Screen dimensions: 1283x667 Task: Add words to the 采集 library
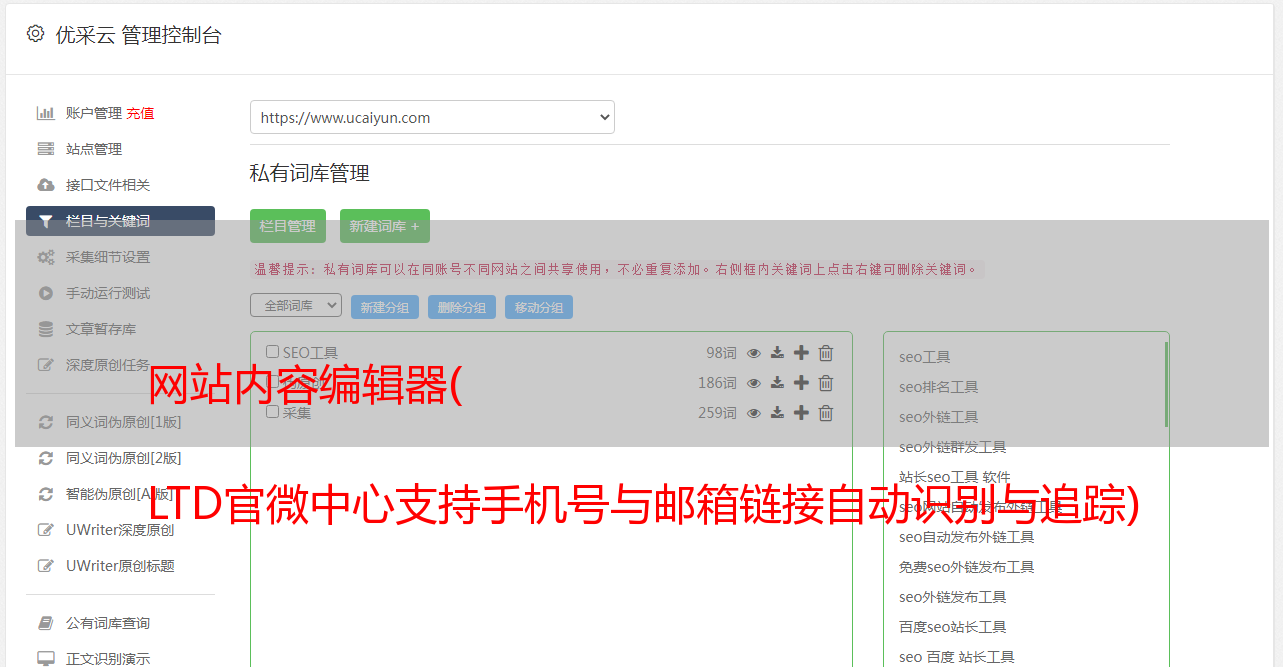point(801,413)
